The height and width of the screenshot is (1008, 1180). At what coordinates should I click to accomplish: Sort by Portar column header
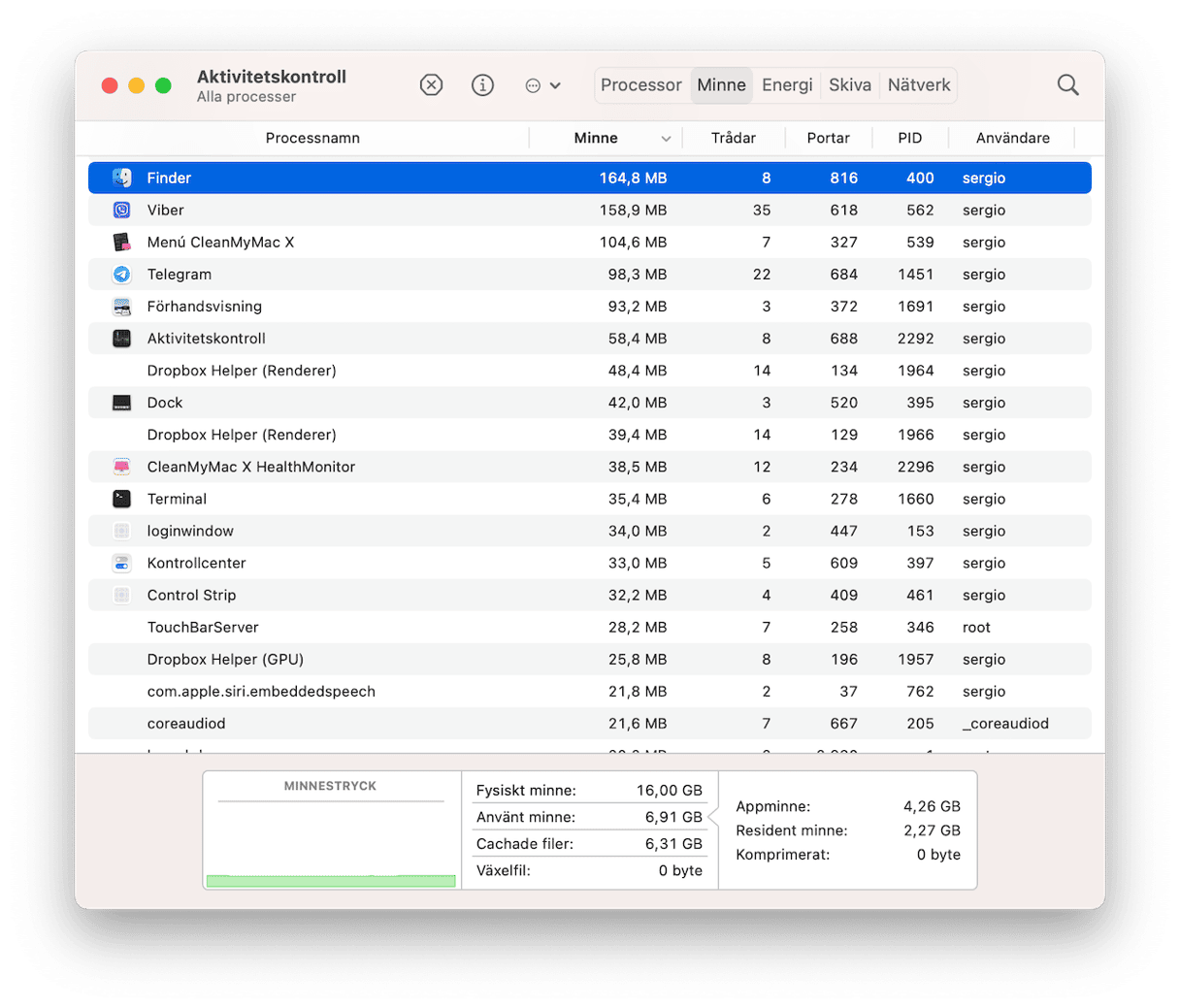tap(828, 138)
